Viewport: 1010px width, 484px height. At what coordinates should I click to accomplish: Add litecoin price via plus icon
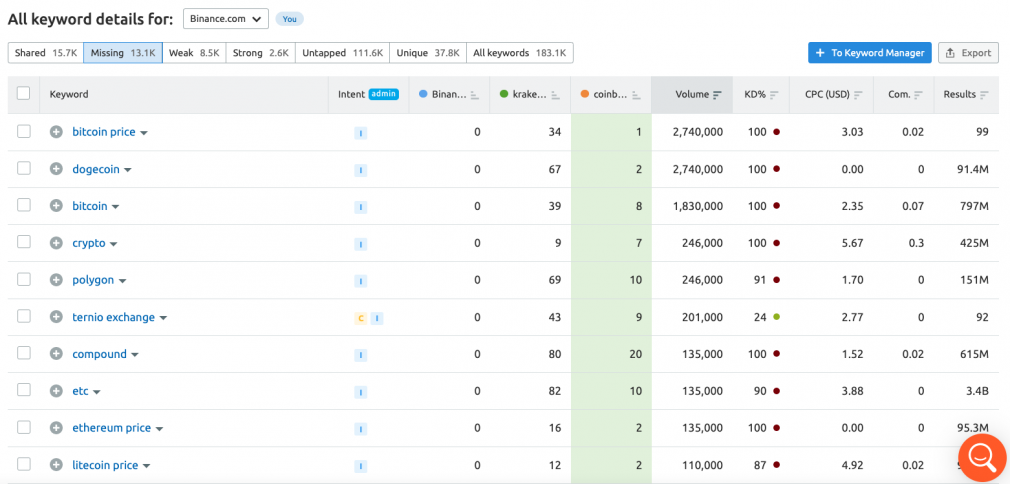[57, 465]
